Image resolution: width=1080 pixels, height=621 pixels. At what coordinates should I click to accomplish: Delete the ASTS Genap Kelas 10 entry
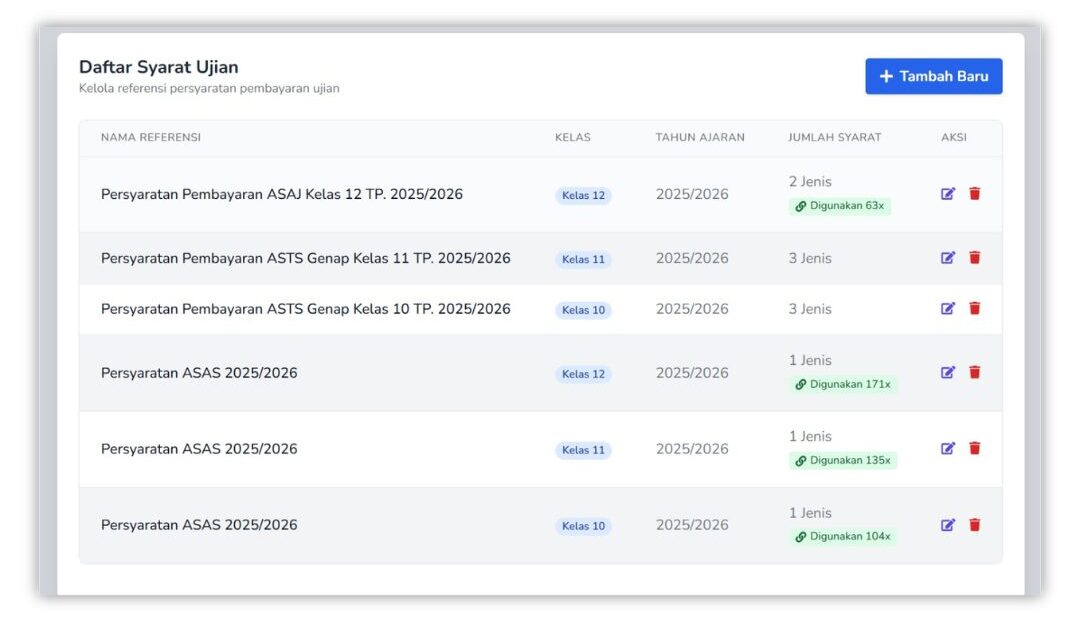975,309
